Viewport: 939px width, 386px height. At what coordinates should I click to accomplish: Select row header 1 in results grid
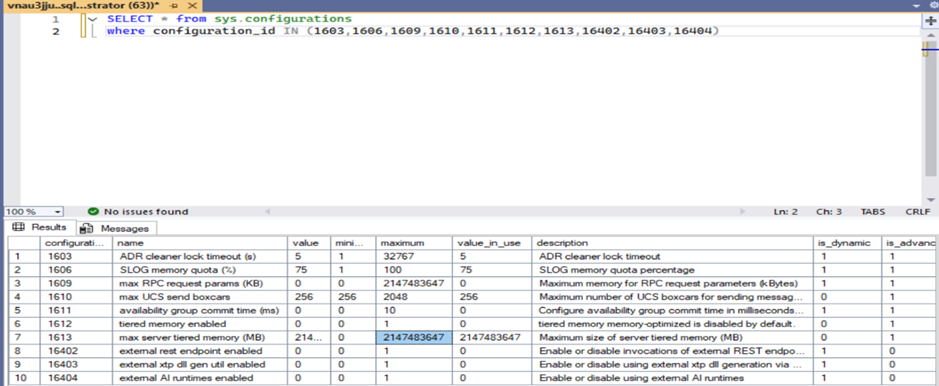coord(24,256)
